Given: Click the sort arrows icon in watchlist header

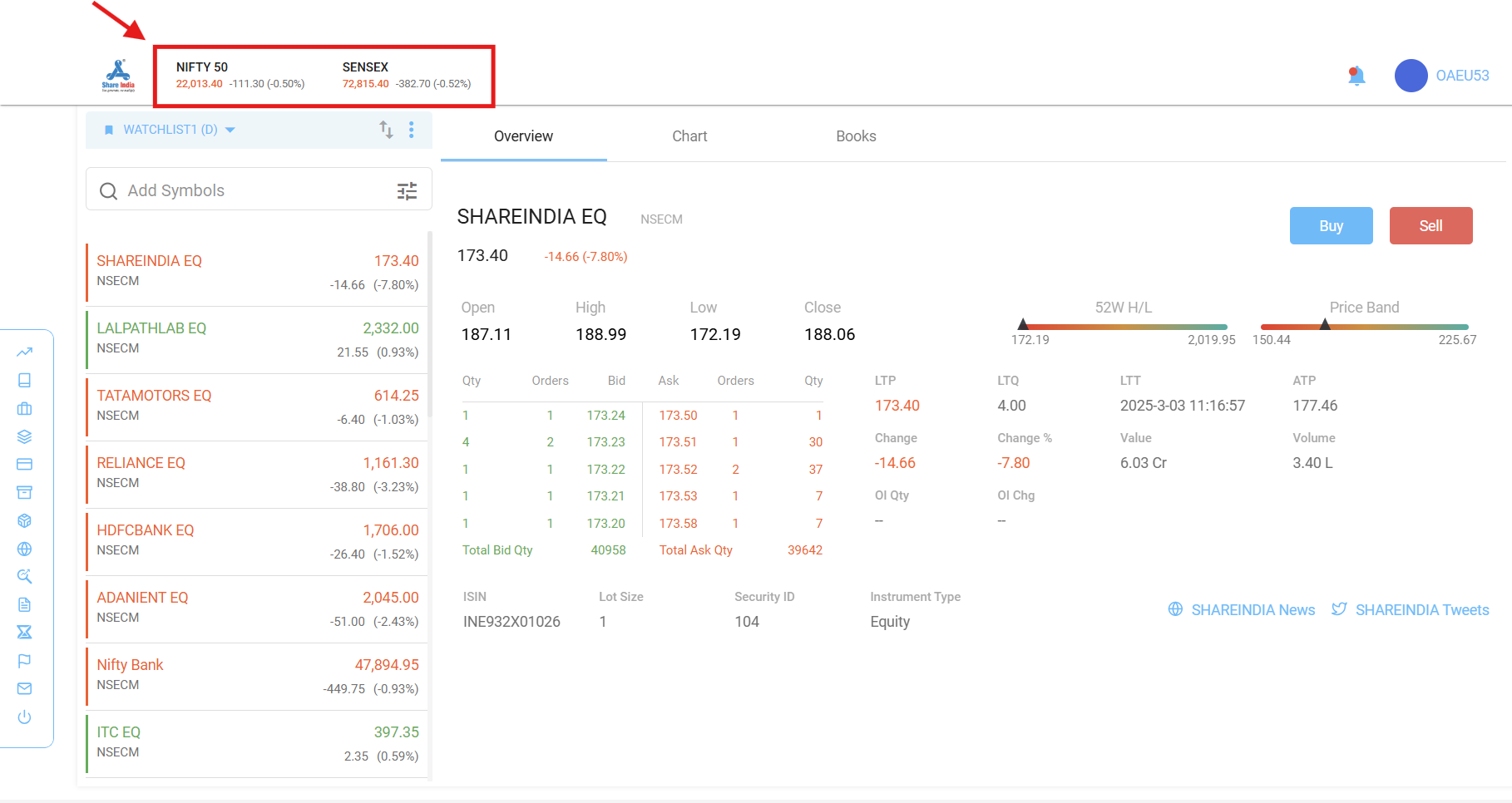Looking at the screenshot, I should [x=386, y=130].
